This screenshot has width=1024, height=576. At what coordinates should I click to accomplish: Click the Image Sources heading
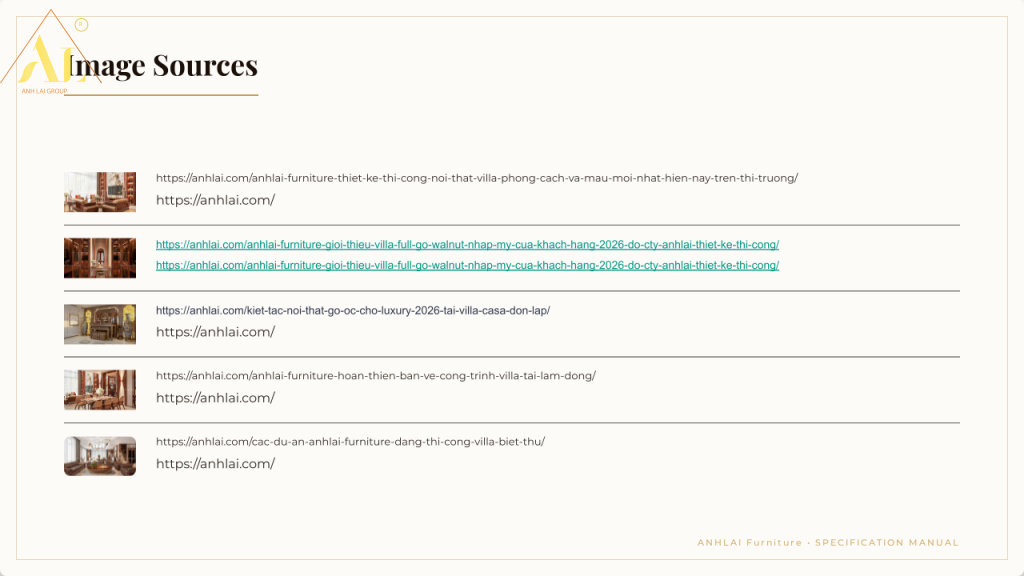click(162, 66)
